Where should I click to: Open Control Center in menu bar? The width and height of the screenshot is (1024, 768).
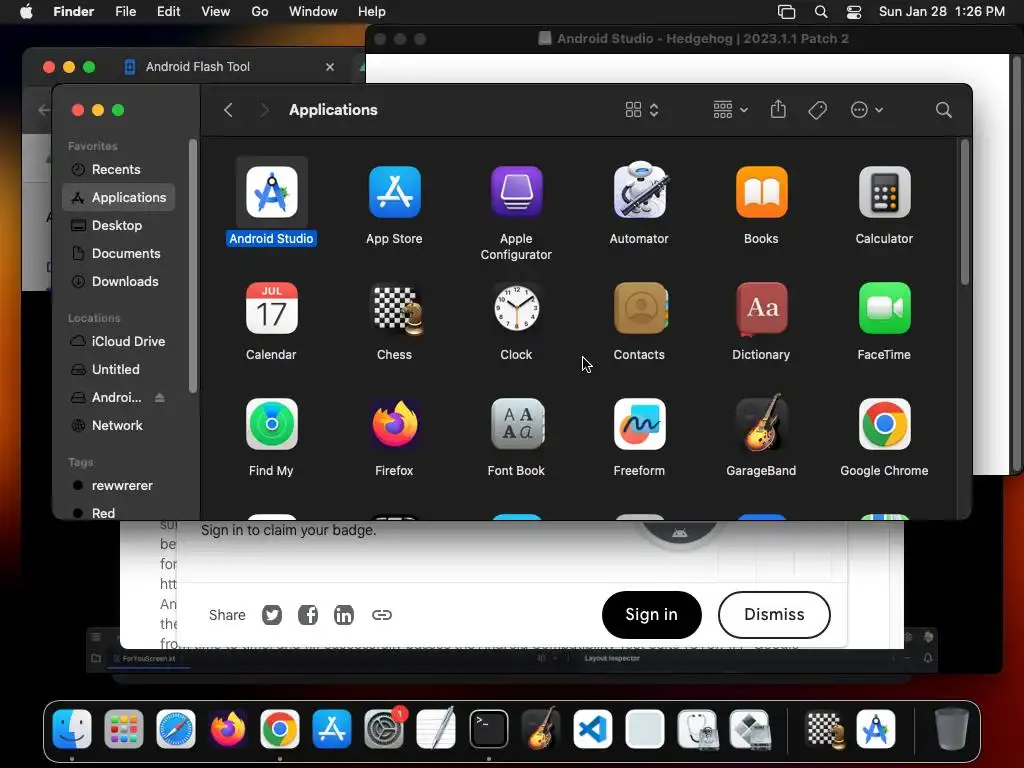[x=854, y=12]
